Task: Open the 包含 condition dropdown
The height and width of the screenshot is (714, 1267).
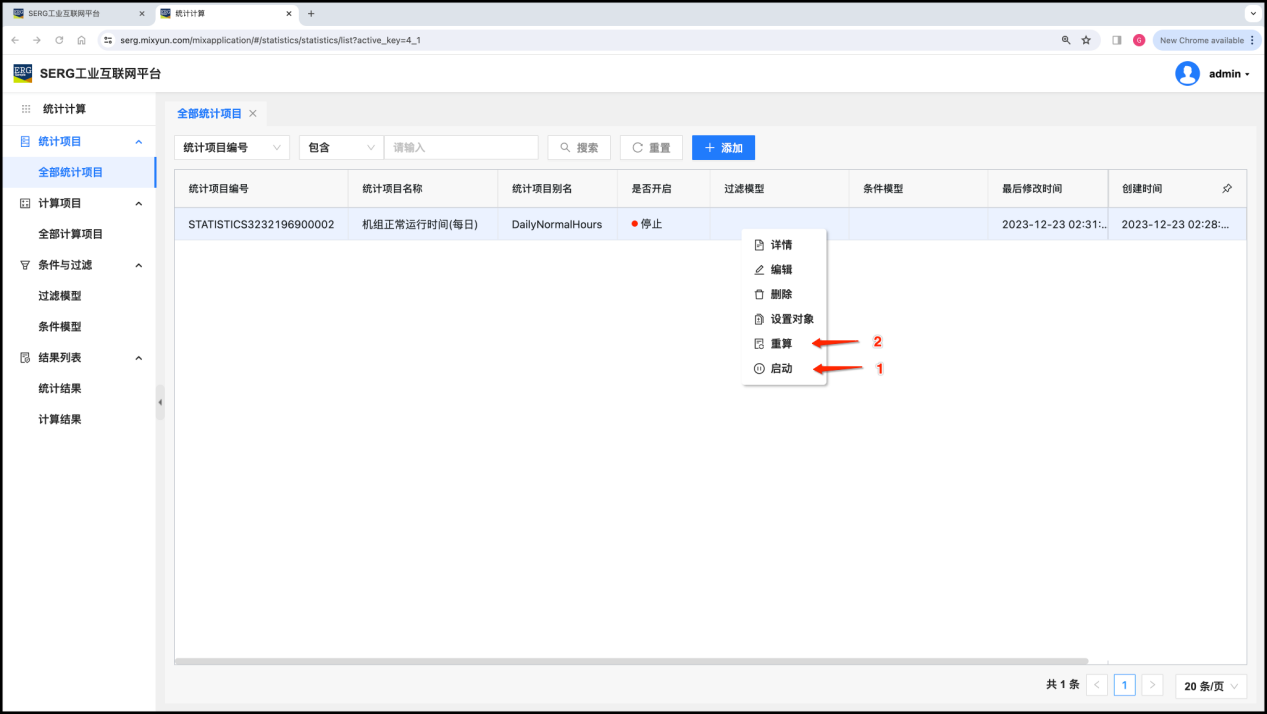Action: 341,148
